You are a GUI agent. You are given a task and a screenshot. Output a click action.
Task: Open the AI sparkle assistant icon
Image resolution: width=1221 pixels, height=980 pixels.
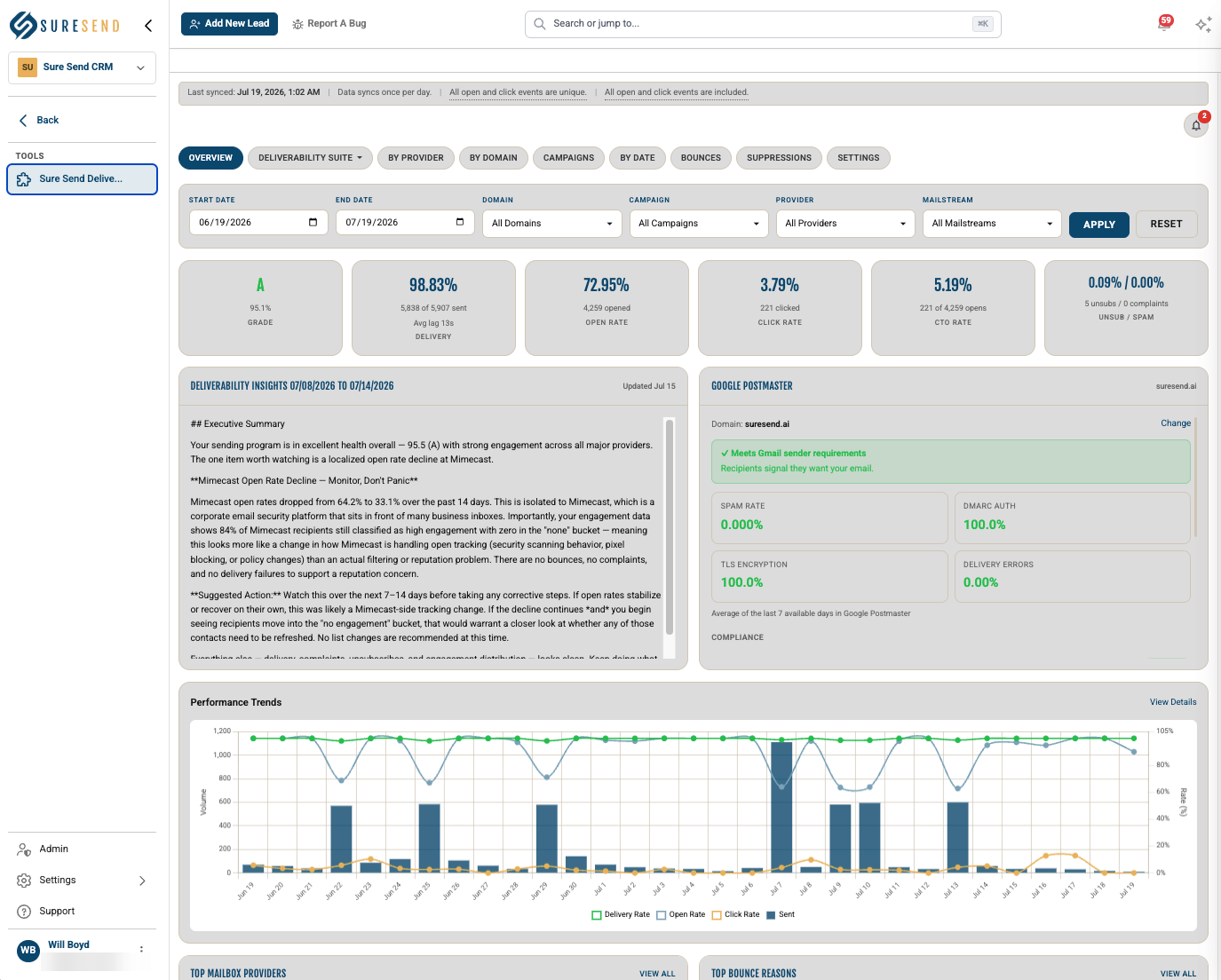[x=1203, y=25]
